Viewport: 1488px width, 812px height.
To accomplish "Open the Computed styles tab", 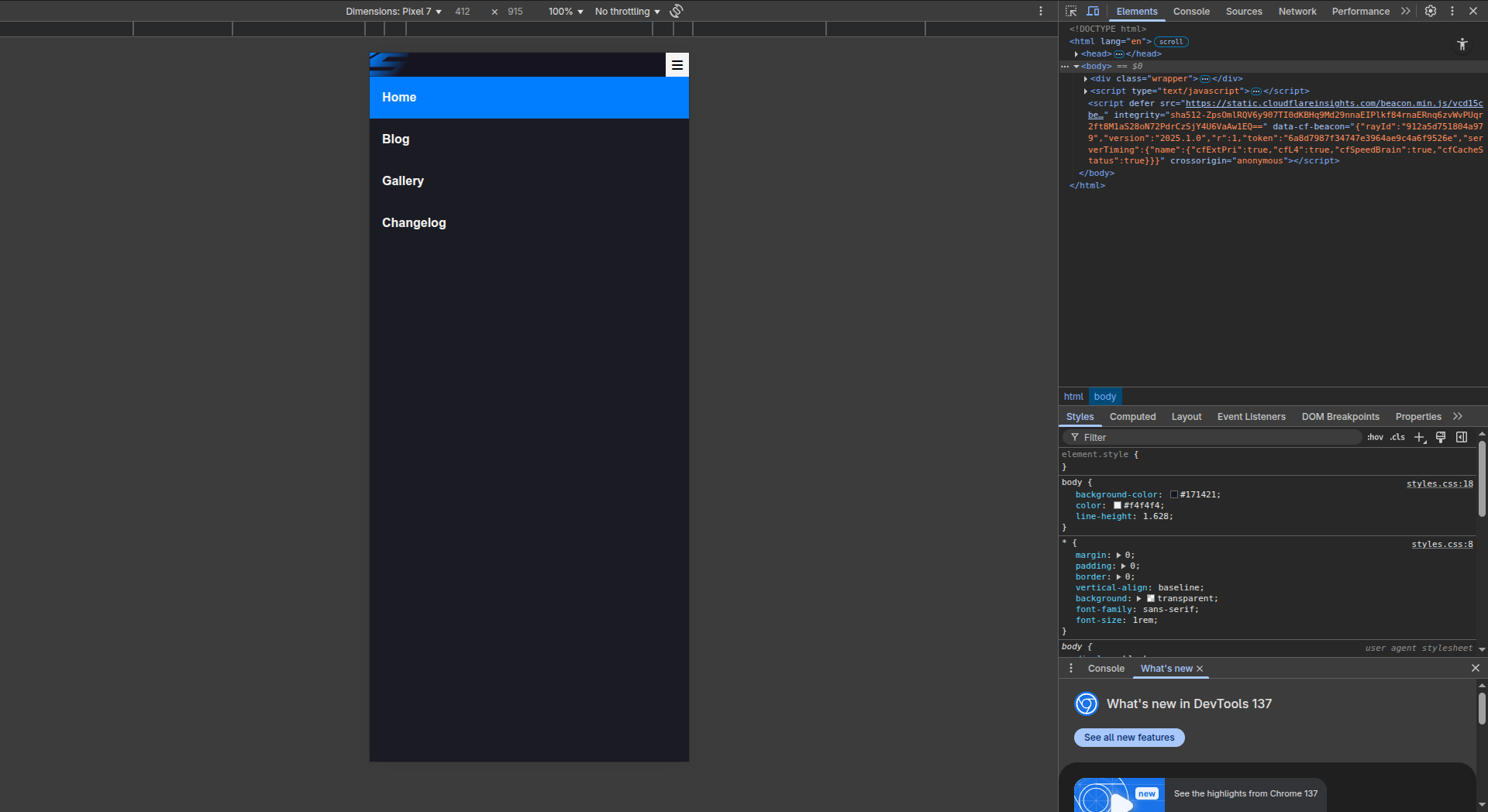I will [x=1132, y=417].
